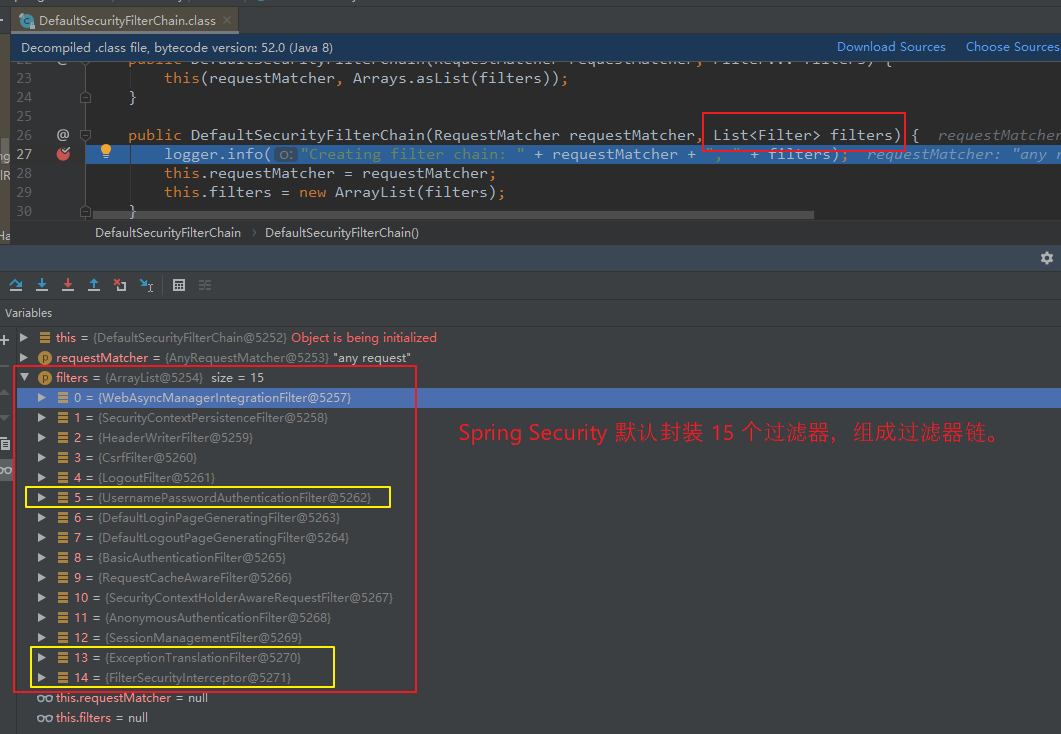Viewport: 1061px width, 734px height.
Task: Expand SecurityContextPersistenceFilter entry 1
Action: point(42,417)
